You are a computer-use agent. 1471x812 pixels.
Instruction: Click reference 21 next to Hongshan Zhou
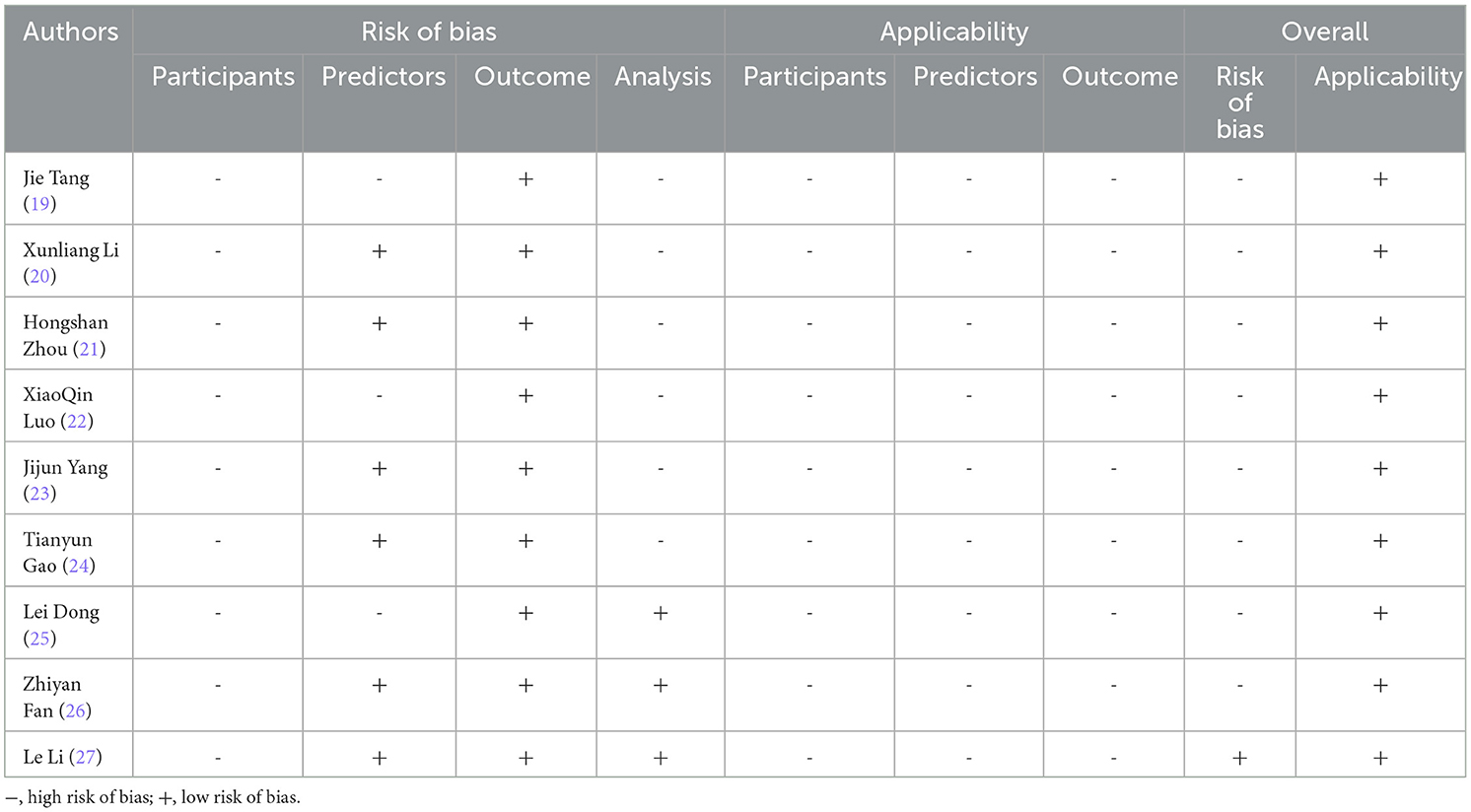click(x=89, y=349)
